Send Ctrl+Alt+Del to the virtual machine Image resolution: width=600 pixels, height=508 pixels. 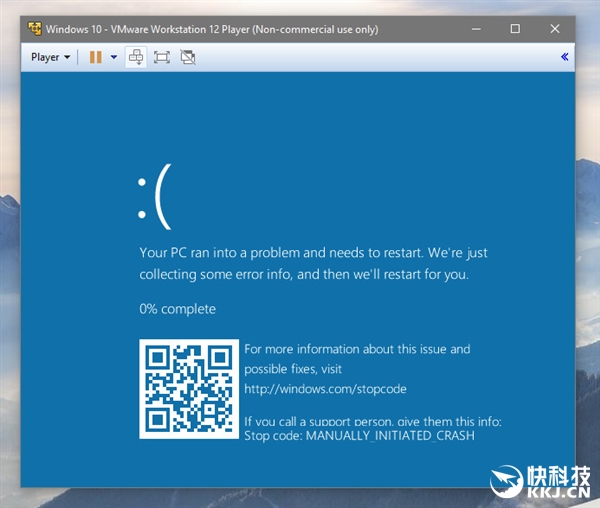tap(136, 57)
